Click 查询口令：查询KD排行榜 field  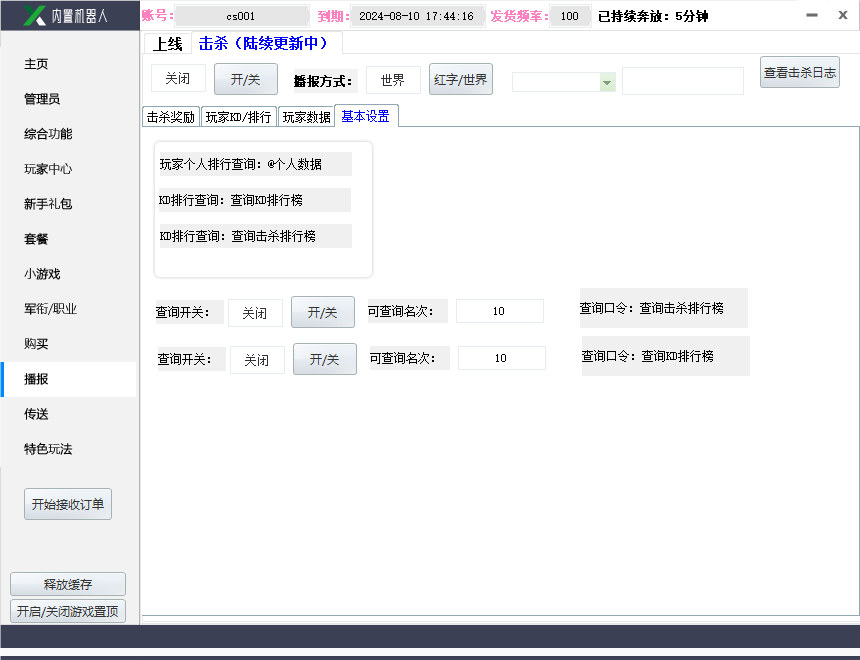(666, 356)
